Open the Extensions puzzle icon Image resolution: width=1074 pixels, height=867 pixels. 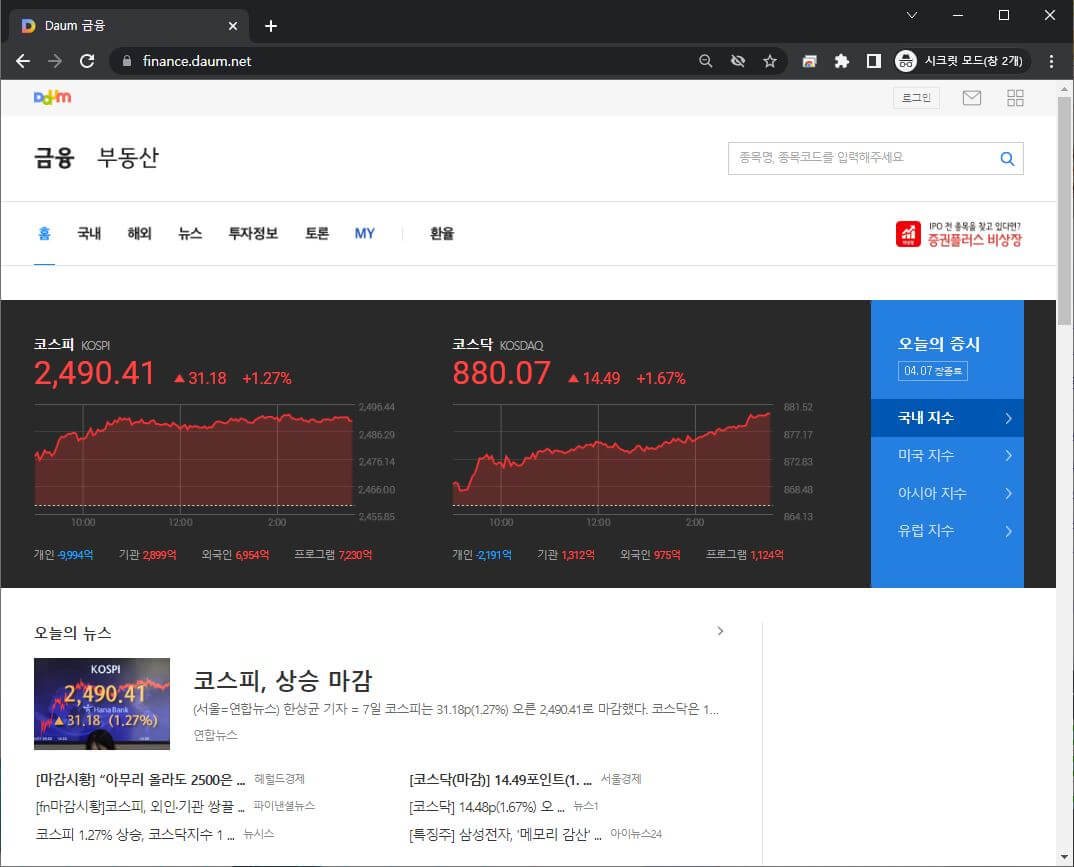pos(842,61)
